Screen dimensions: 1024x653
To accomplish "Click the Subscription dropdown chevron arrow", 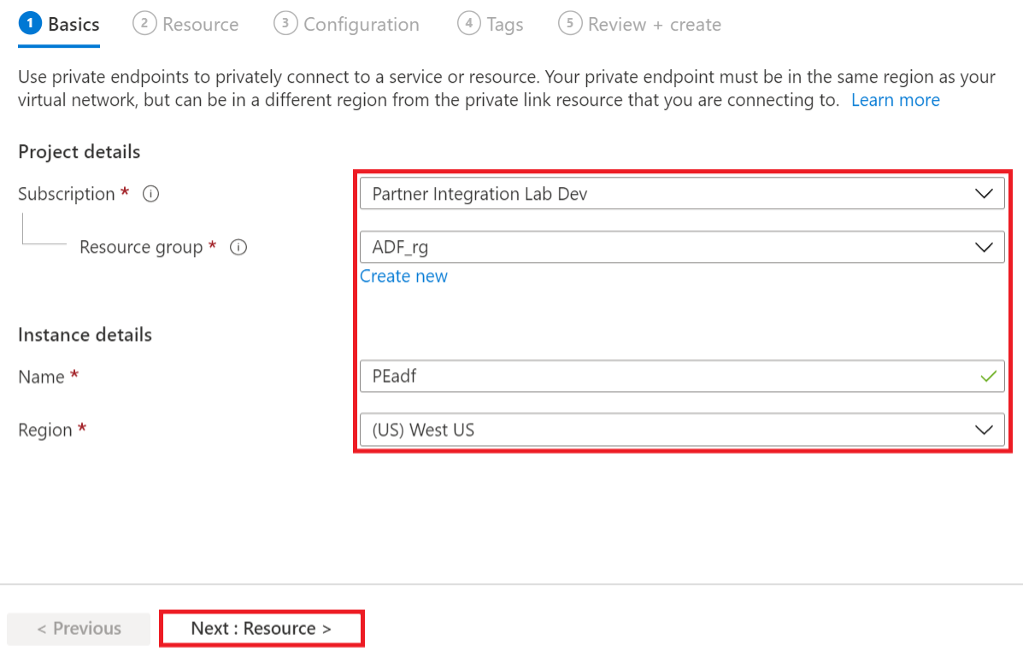I will click(x=984, y=194).
